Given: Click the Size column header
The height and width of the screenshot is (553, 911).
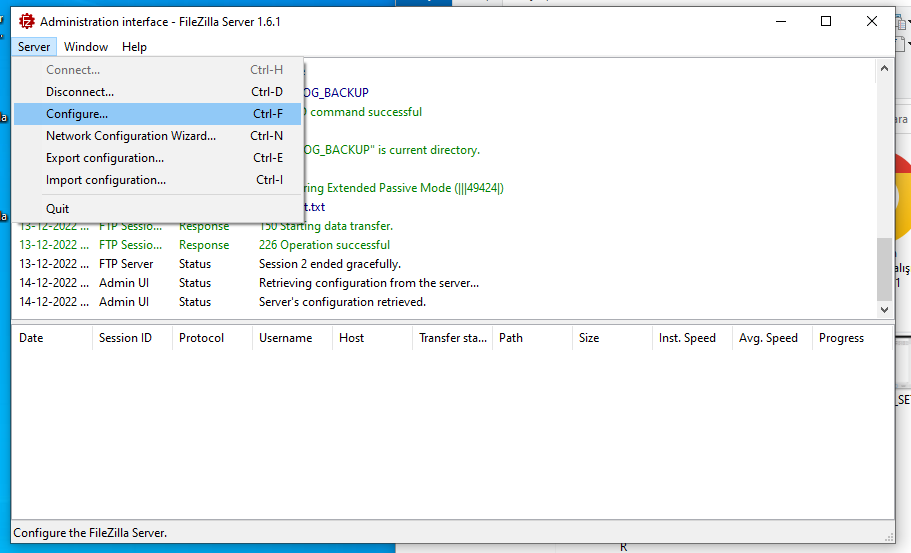Looking at the screenshot, I should pyautogui.click(x=612, y=338).
